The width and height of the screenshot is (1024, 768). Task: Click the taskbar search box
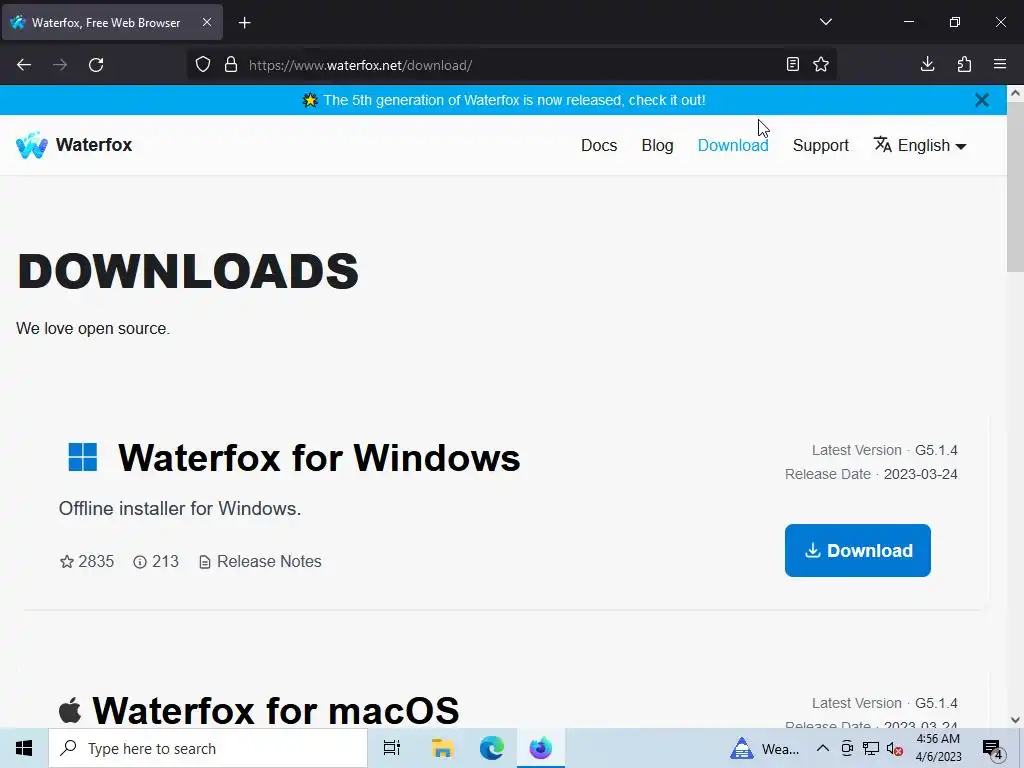tap(208, 748)
